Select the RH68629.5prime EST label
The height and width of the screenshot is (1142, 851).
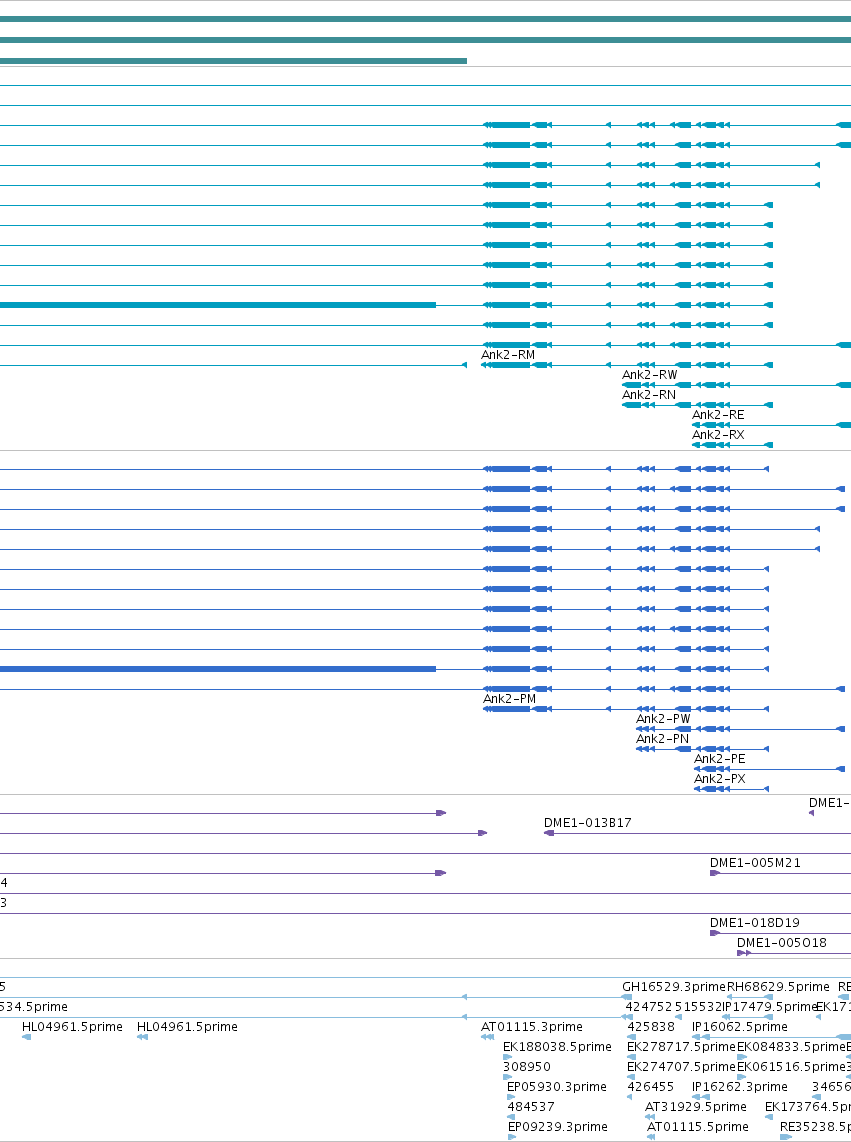[x=778, y=987]
